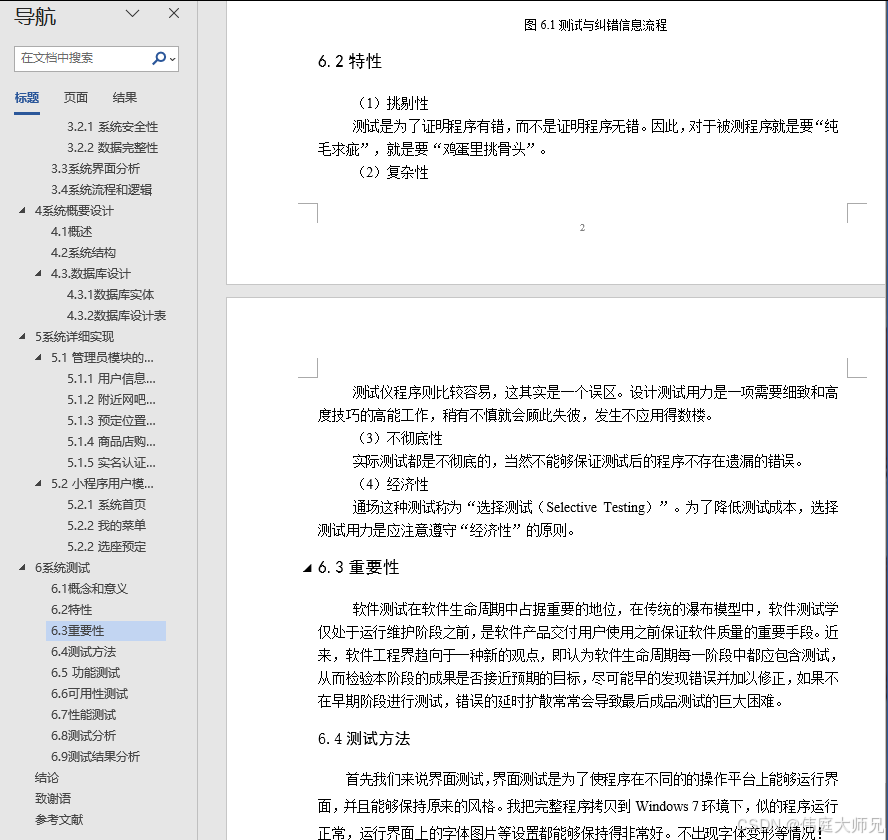The height and width of the screenshot is (840, 888).
Task: Go to 6.1概念和意义 heading
Action: click(x=89, y=589)
